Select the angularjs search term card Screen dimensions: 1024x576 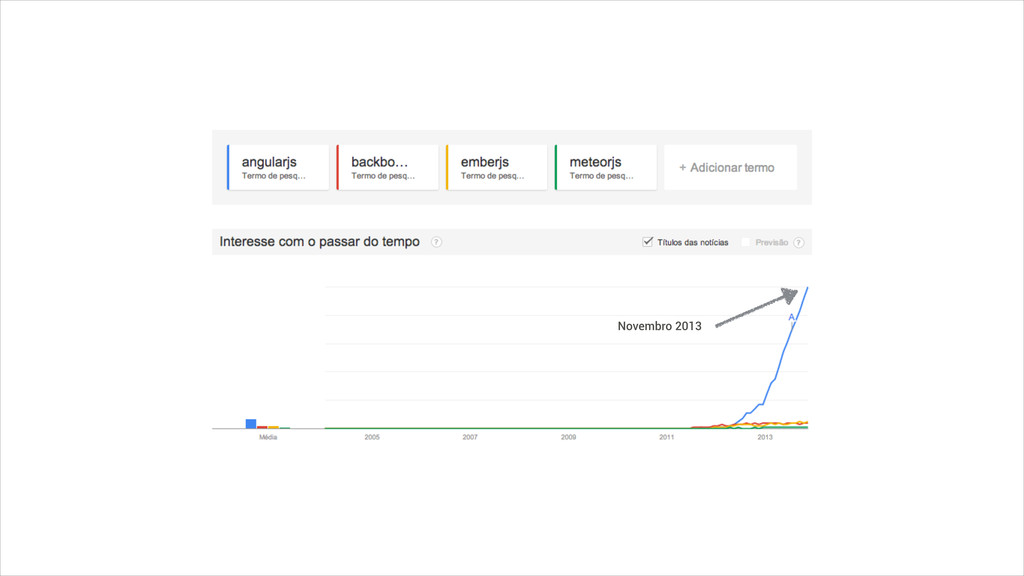278,168
